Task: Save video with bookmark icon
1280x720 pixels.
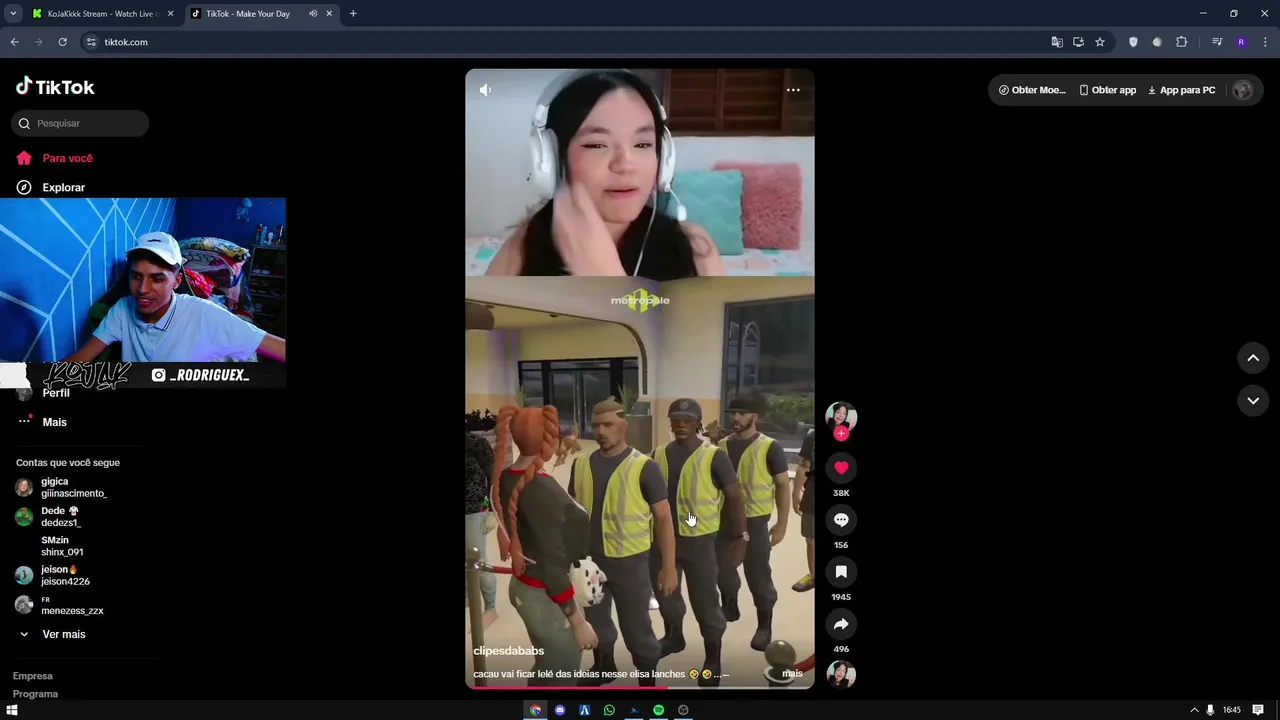Action: pos(841,572)
